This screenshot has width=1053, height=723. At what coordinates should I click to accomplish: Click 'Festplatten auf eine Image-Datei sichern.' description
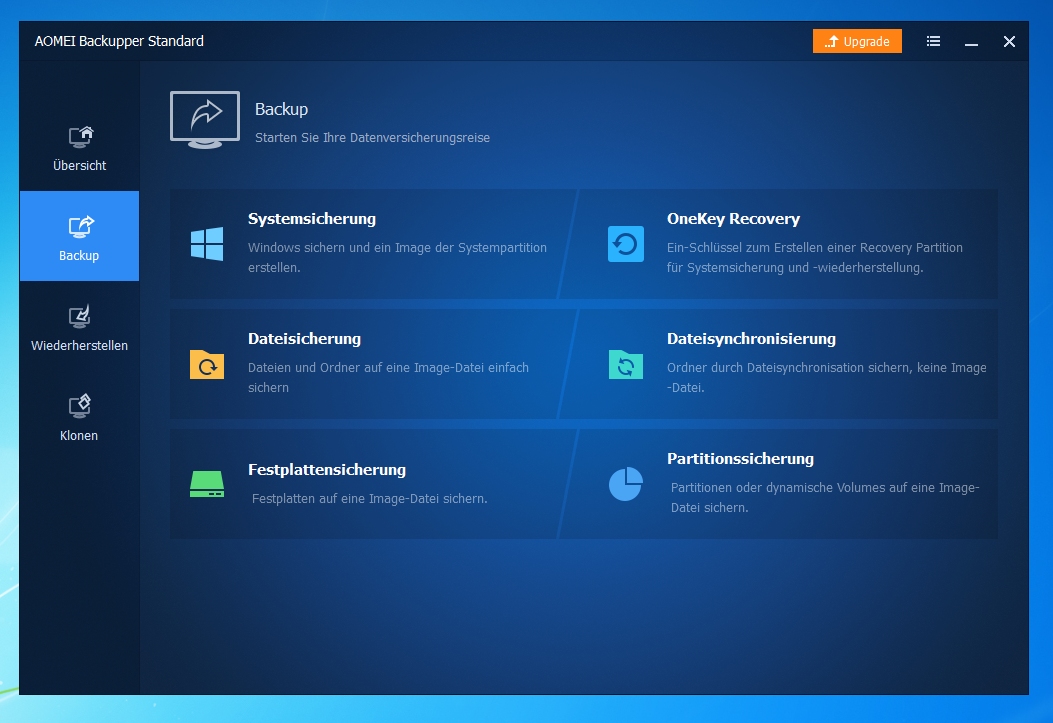(x=370, y=499)
